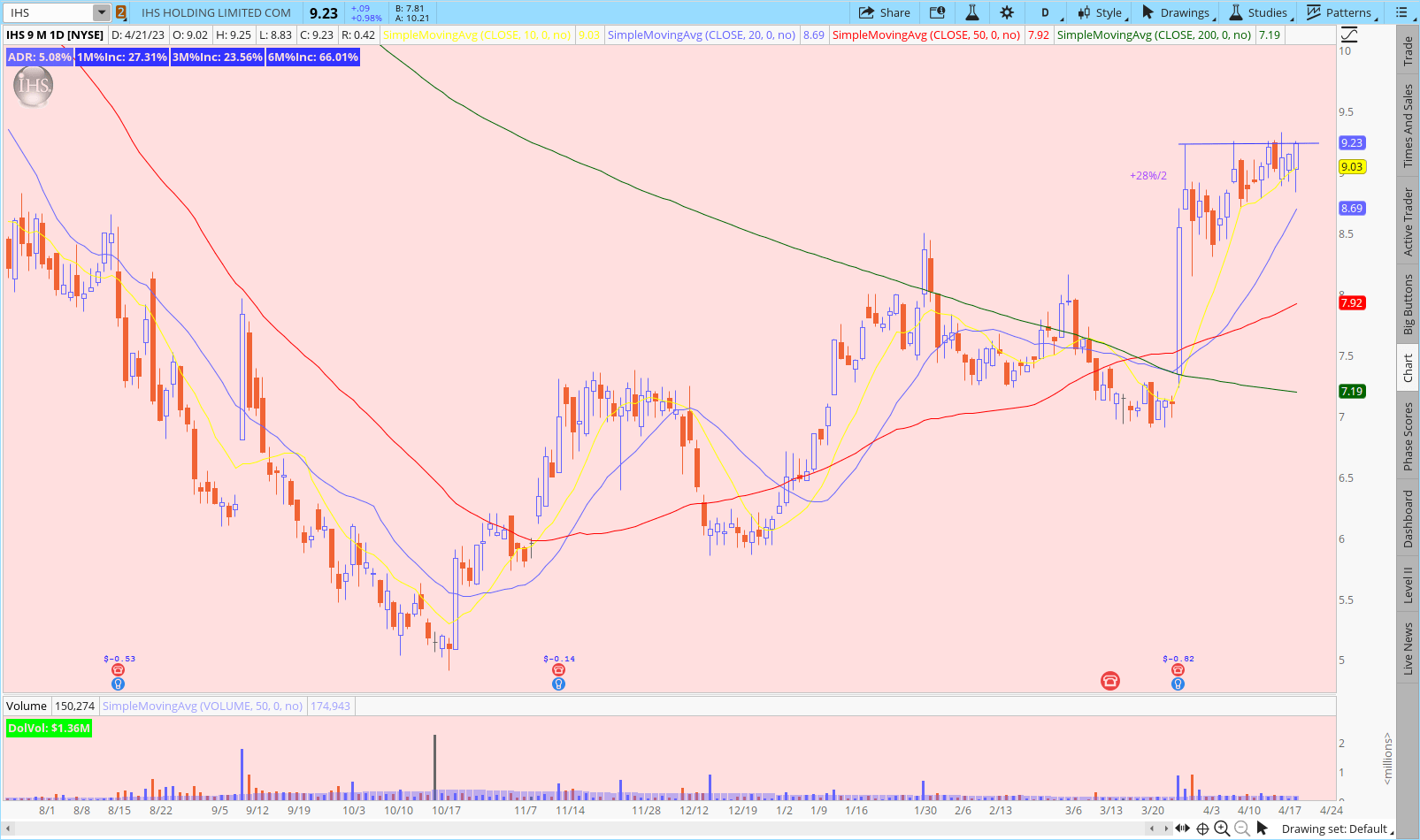Screen dimensions: 1420x840
Task: Select the pointer cursor tool at bottom
Action: point(1263,829)
